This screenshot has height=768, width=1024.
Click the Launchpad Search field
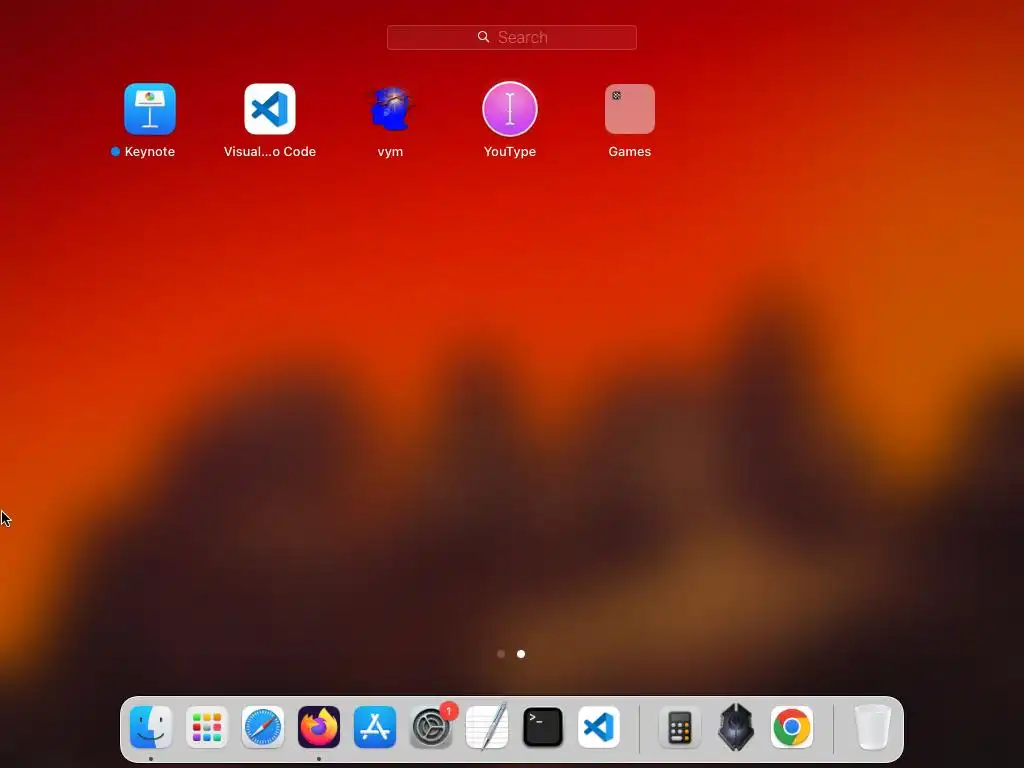[511, 37]
